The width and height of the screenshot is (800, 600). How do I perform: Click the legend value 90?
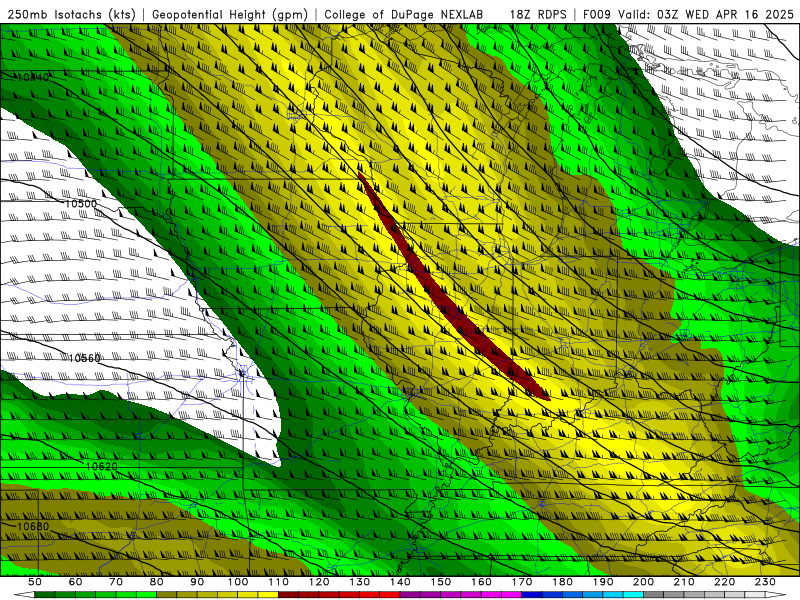pyautogui.click(x=197, y=582)
